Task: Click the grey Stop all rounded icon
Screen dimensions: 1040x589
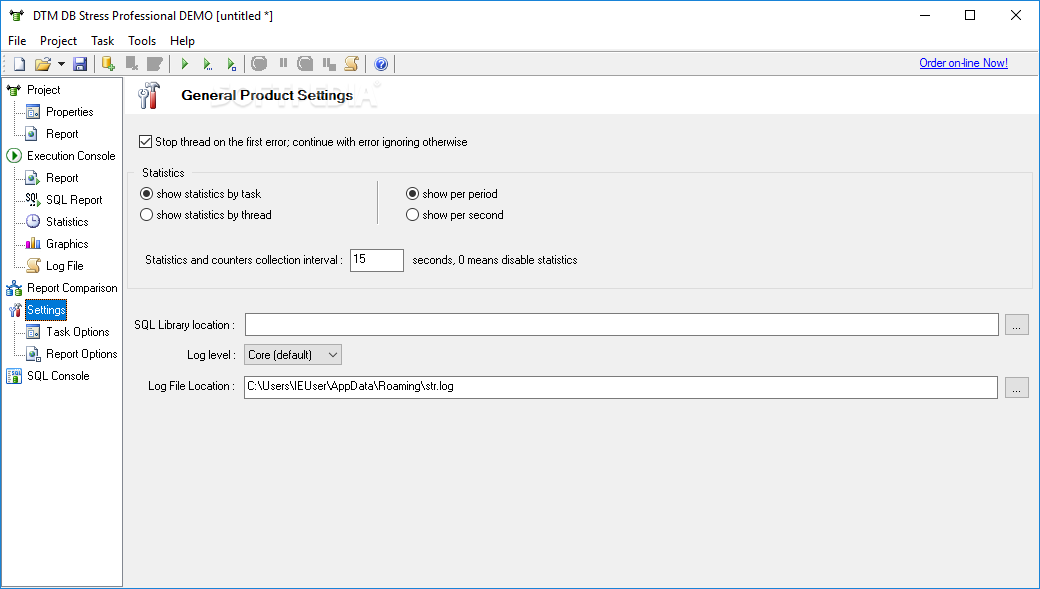Action: [305, 64]
